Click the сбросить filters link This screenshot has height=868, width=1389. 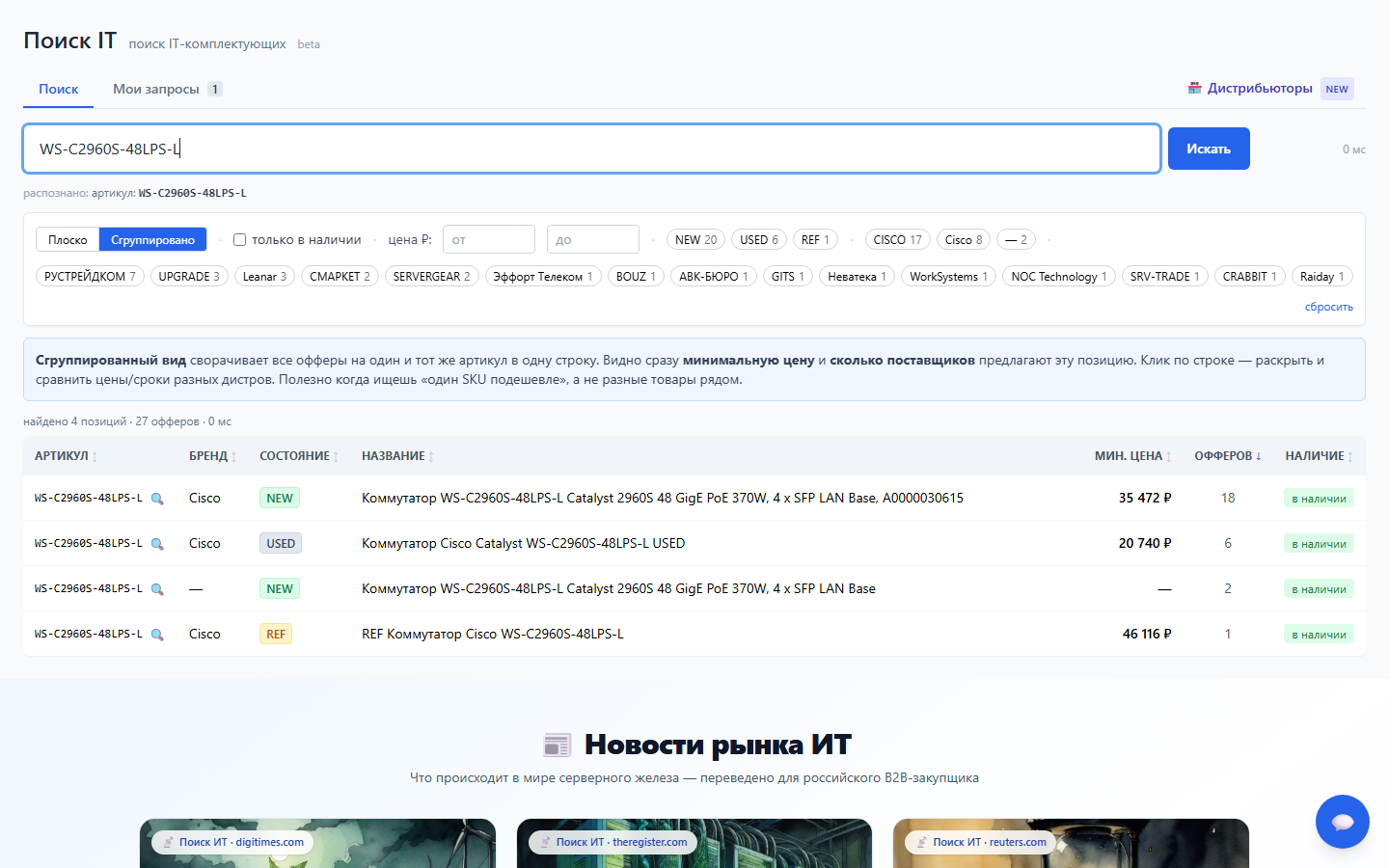click(x=1329, y=307)
